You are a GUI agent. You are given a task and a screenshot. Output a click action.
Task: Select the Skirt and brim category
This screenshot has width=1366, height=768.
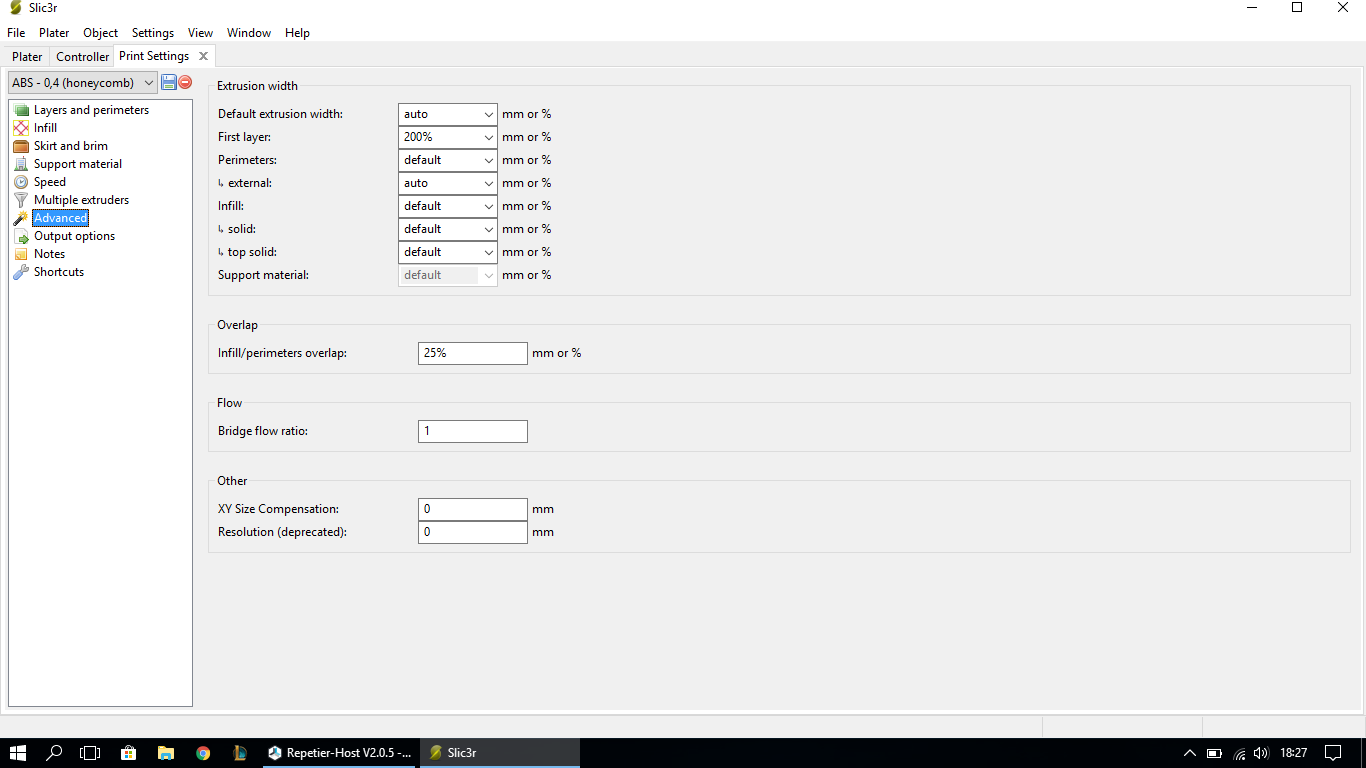coord(70,146)
